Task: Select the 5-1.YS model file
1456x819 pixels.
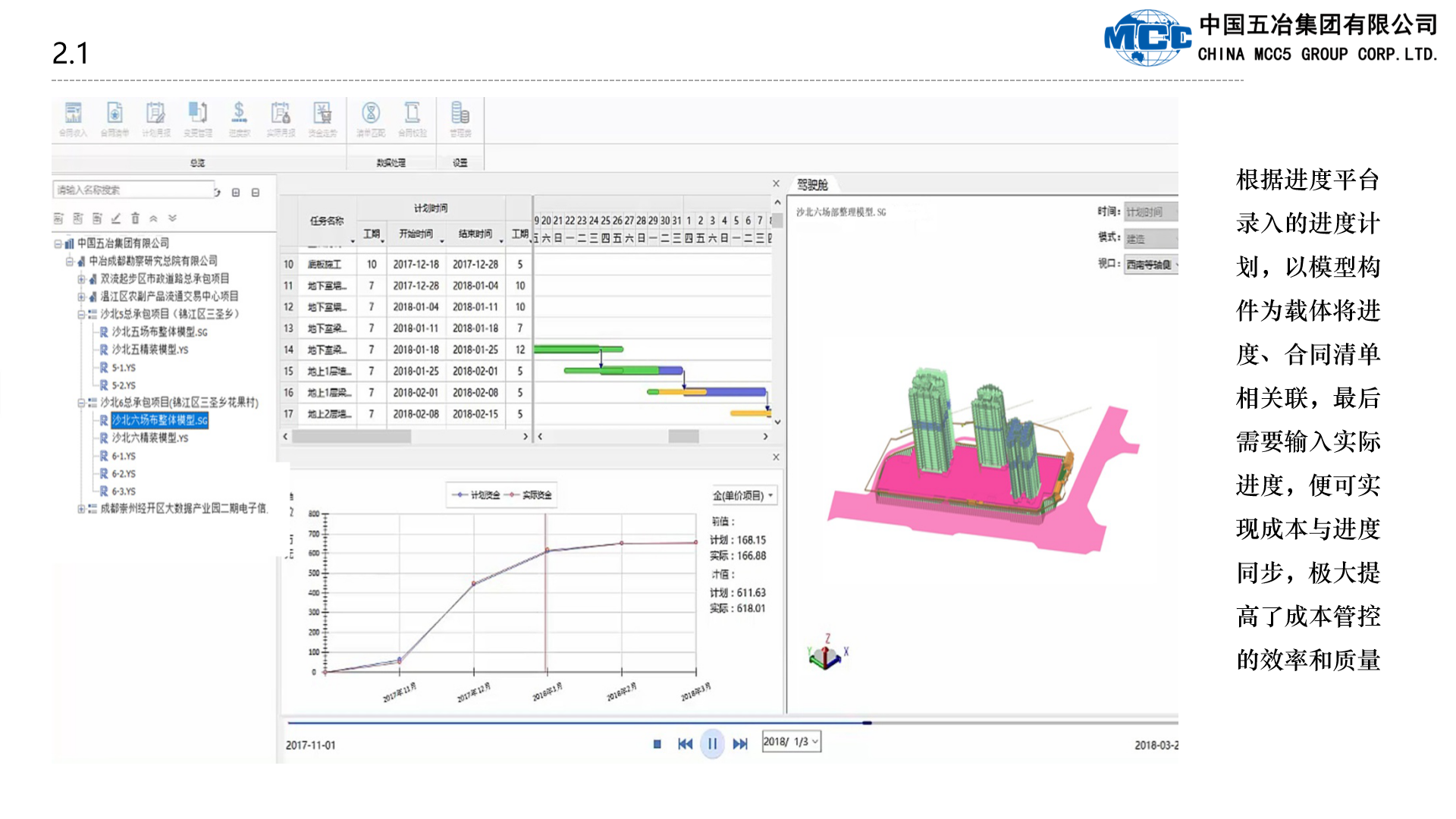Action: coord(124,368)
